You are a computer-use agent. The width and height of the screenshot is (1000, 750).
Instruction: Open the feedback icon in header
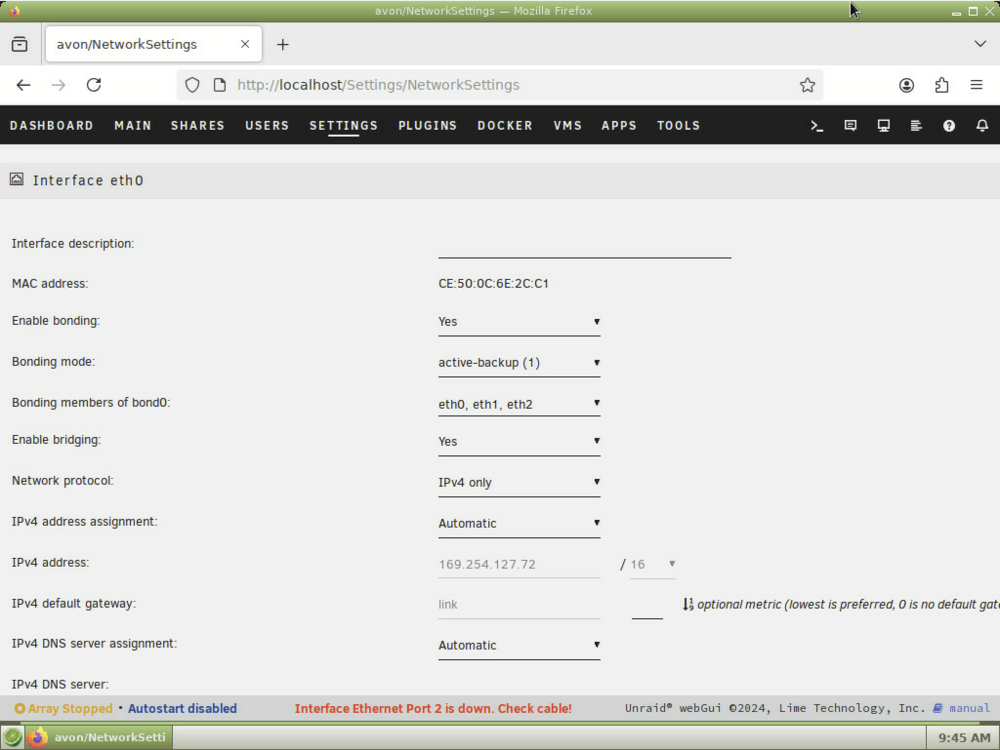pyautogui.click(x=850, y=126)
